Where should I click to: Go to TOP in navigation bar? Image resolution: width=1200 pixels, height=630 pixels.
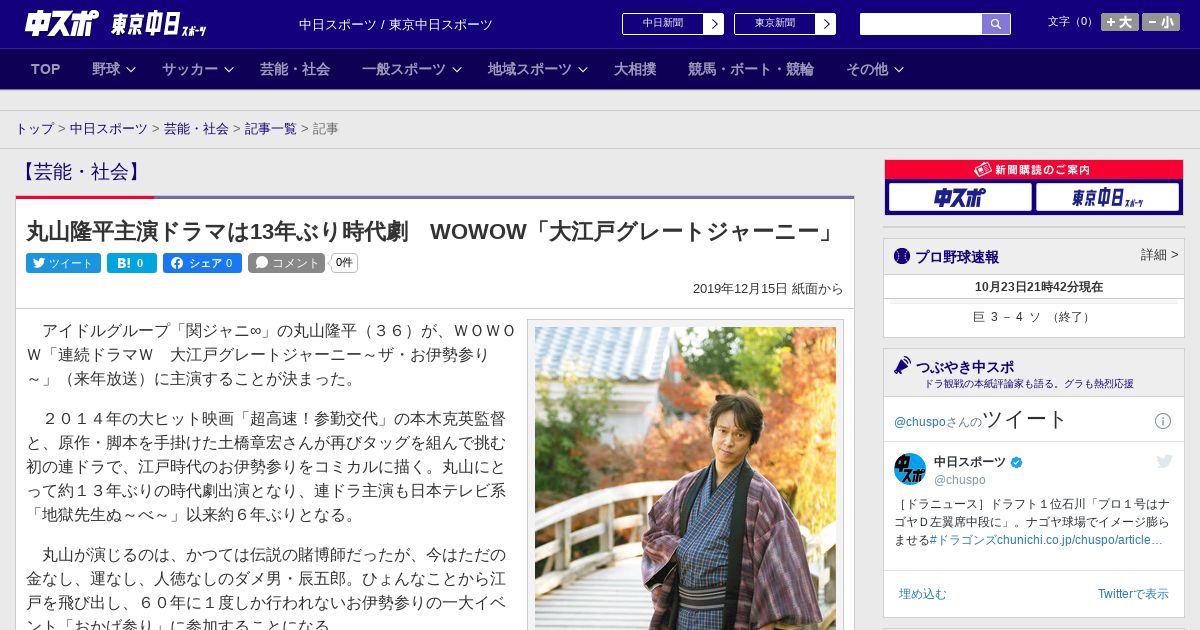pyautogui.click(x=46, y=69)
